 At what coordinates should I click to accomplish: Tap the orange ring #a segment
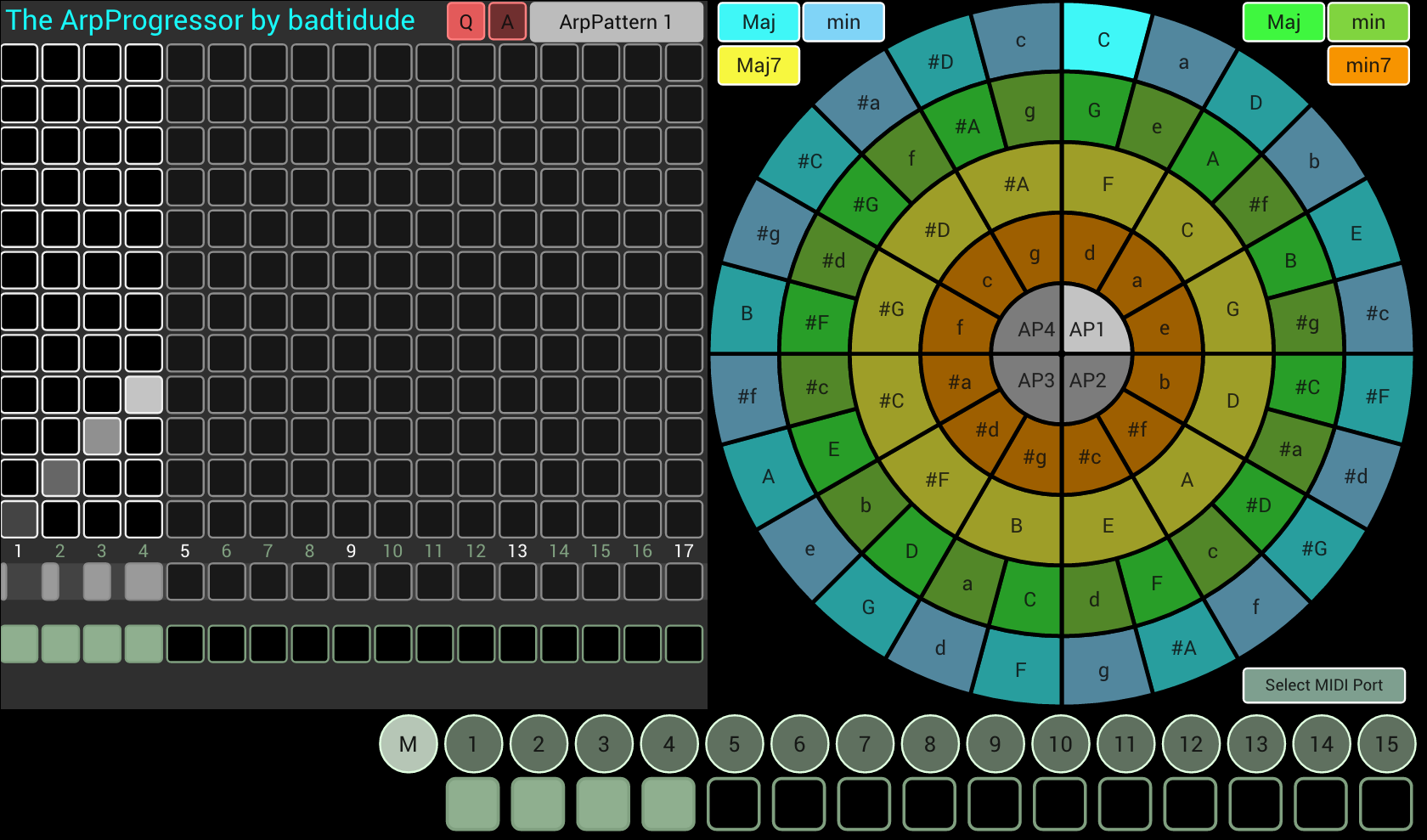pos(959,382)
